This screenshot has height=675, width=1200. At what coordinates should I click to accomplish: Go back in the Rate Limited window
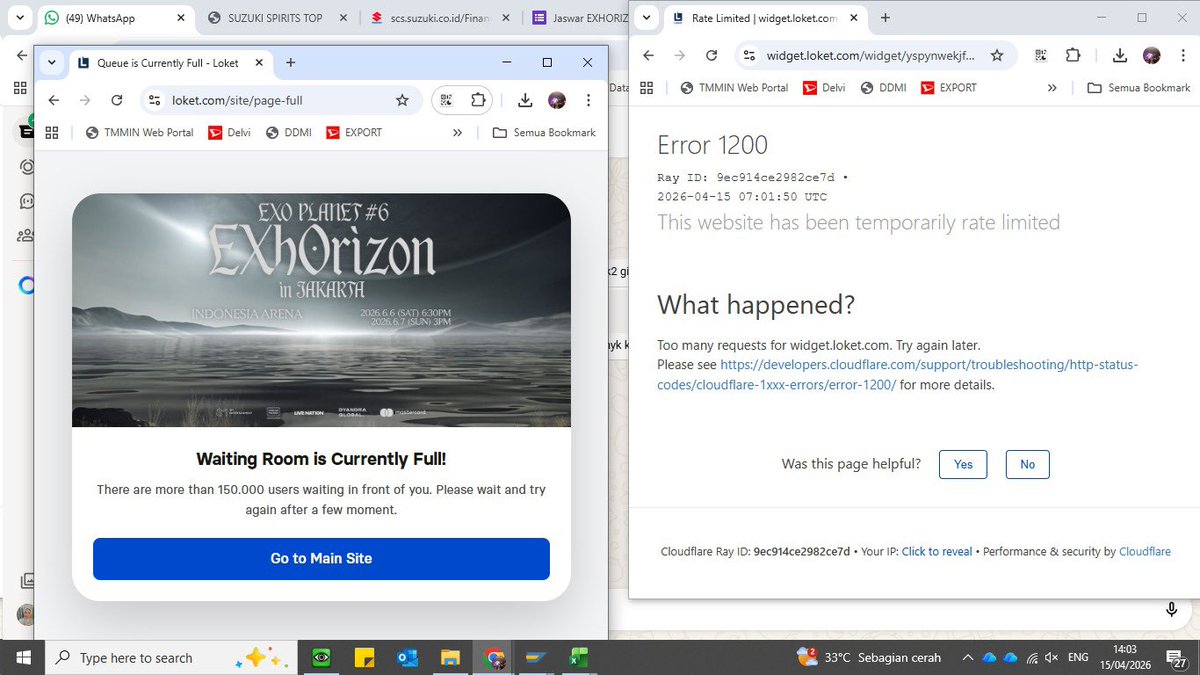(x=648, y=56)
